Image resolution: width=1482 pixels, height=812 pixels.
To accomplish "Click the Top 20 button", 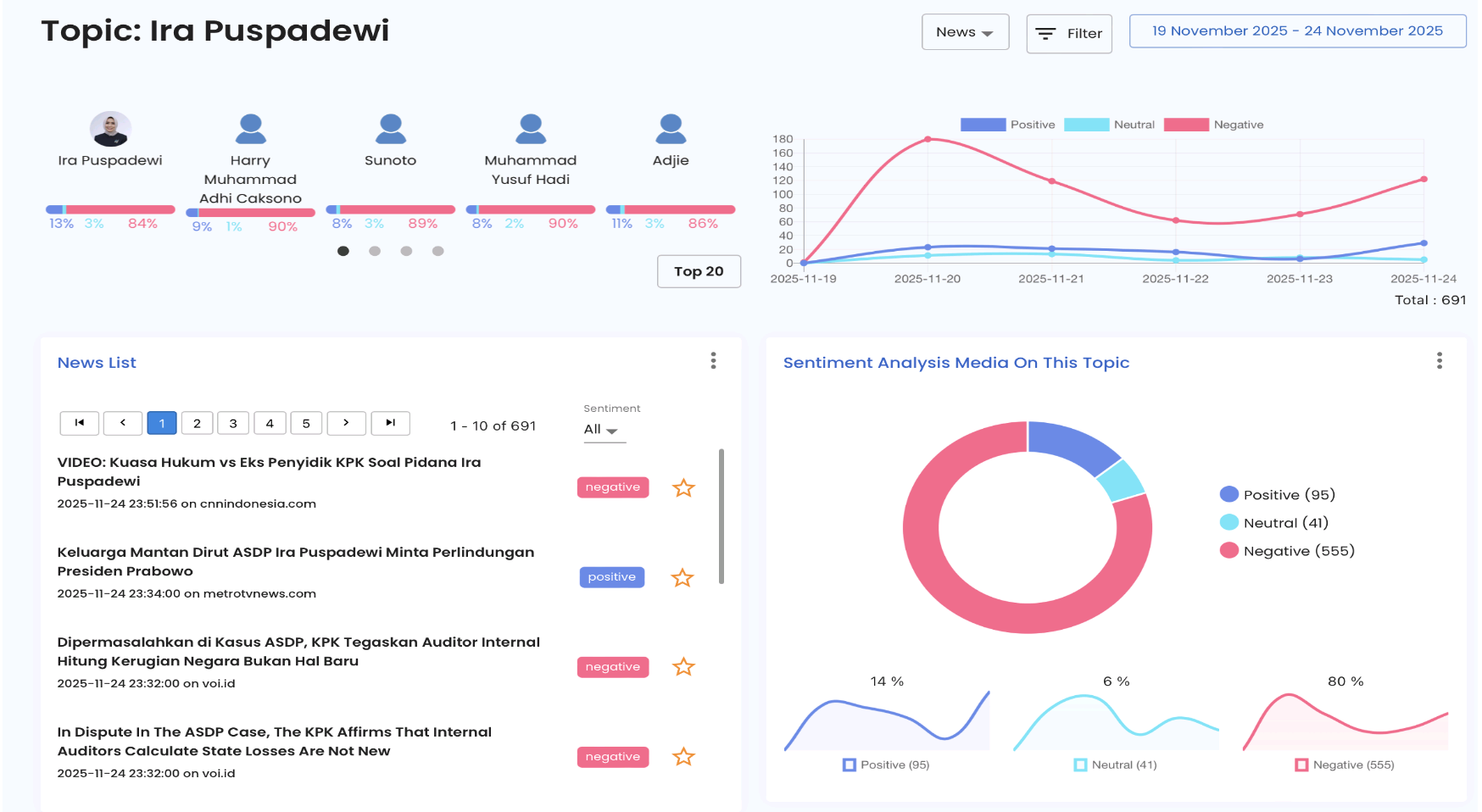I will pyautogui.click(x=699, y=271).
